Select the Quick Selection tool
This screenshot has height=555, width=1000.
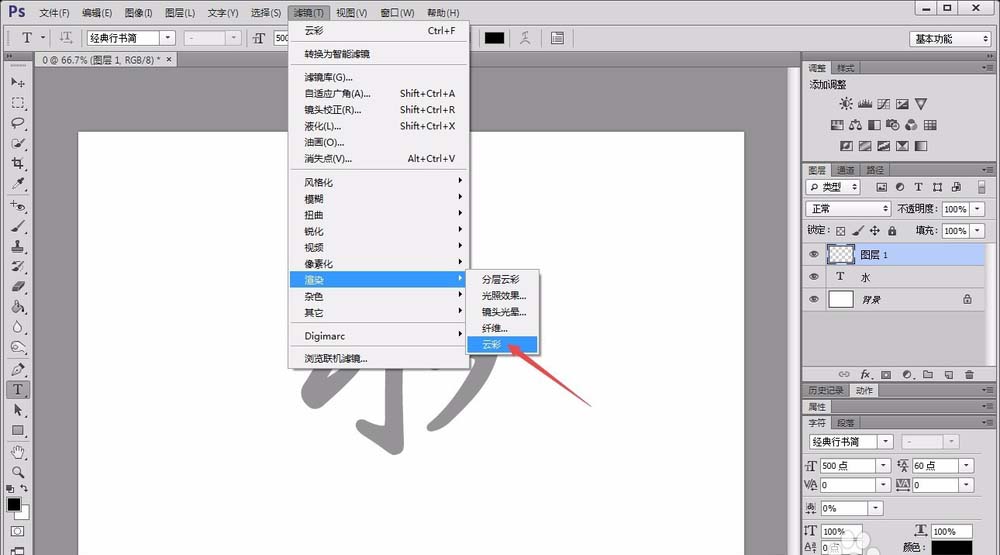[x=18, y=144]
